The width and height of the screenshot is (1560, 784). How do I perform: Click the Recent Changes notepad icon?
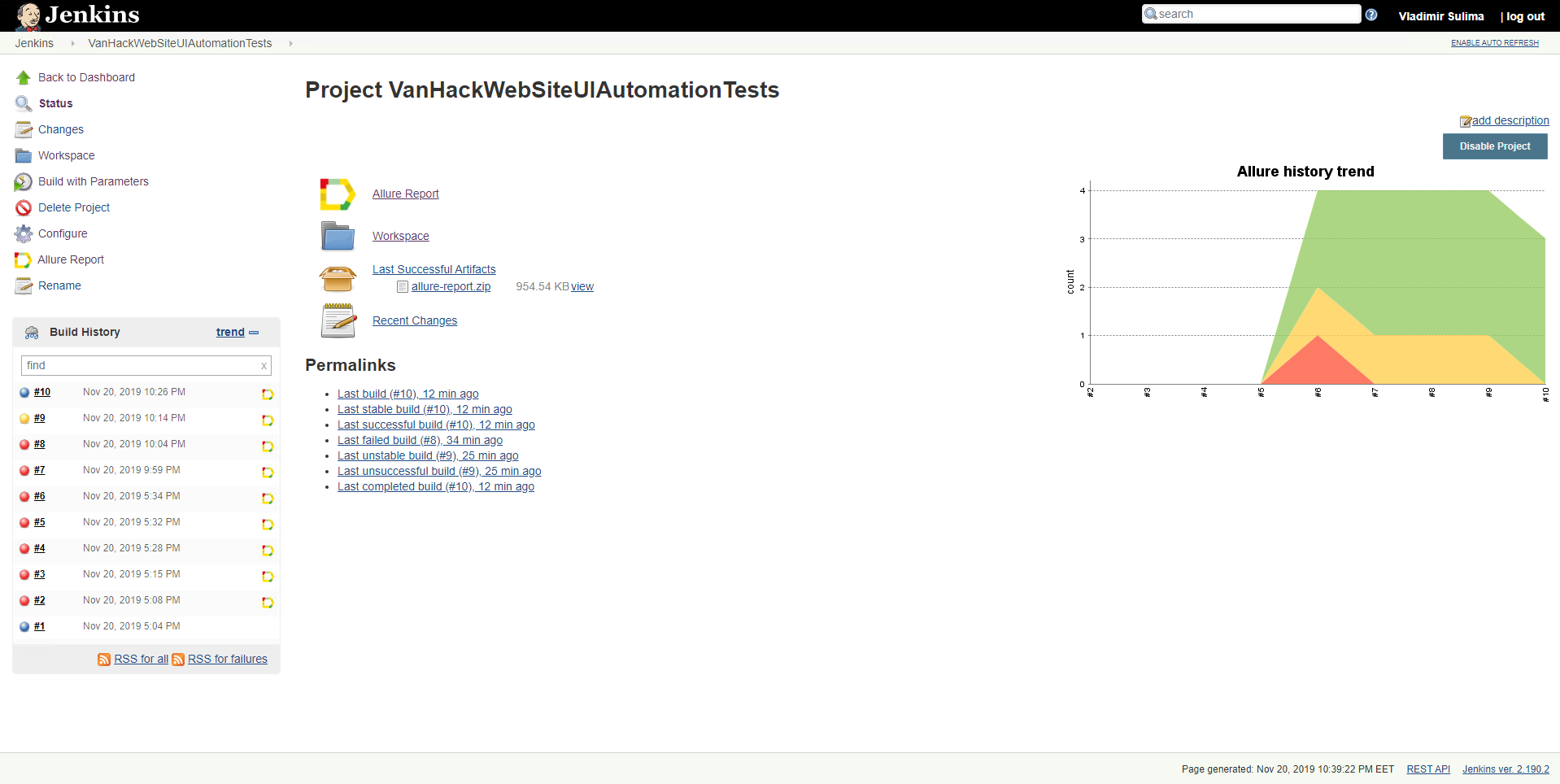coord(338,320)
